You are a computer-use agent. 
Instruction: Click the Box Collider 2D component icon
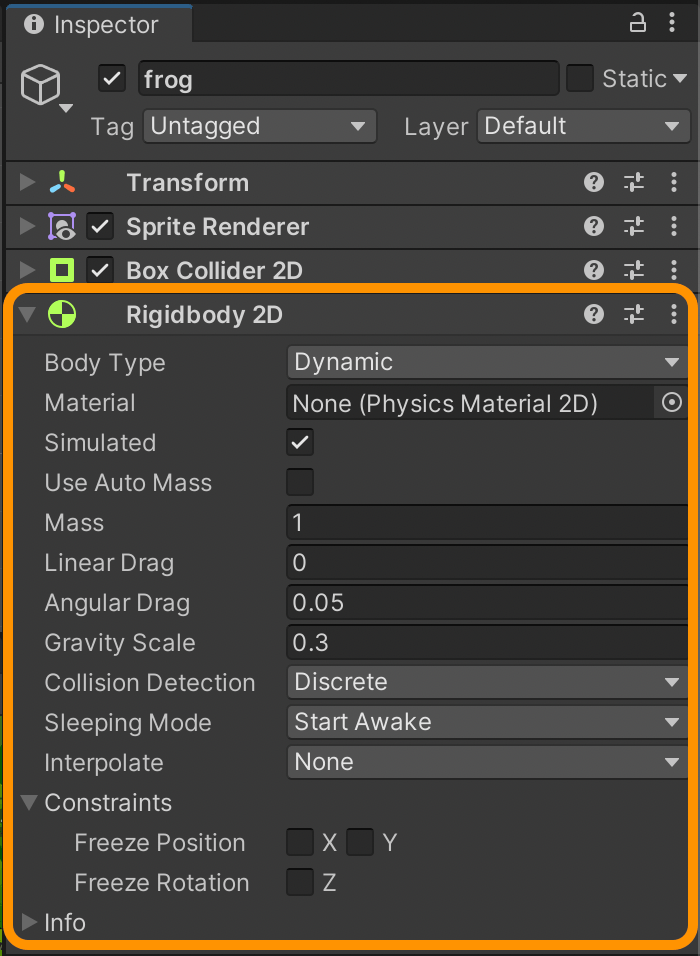click(62, 270)
